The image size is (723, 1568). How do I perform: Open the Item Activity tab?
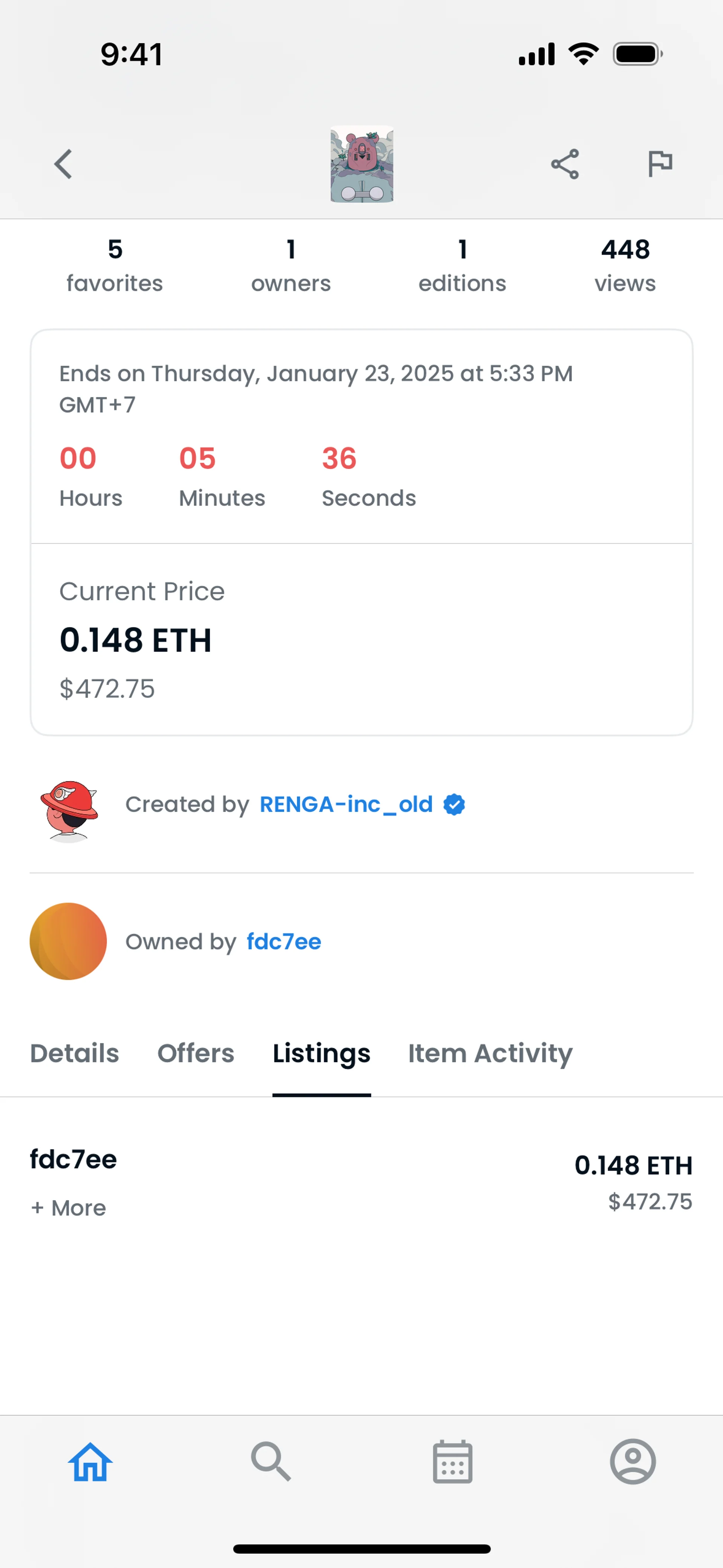[x=490, y=1053]
